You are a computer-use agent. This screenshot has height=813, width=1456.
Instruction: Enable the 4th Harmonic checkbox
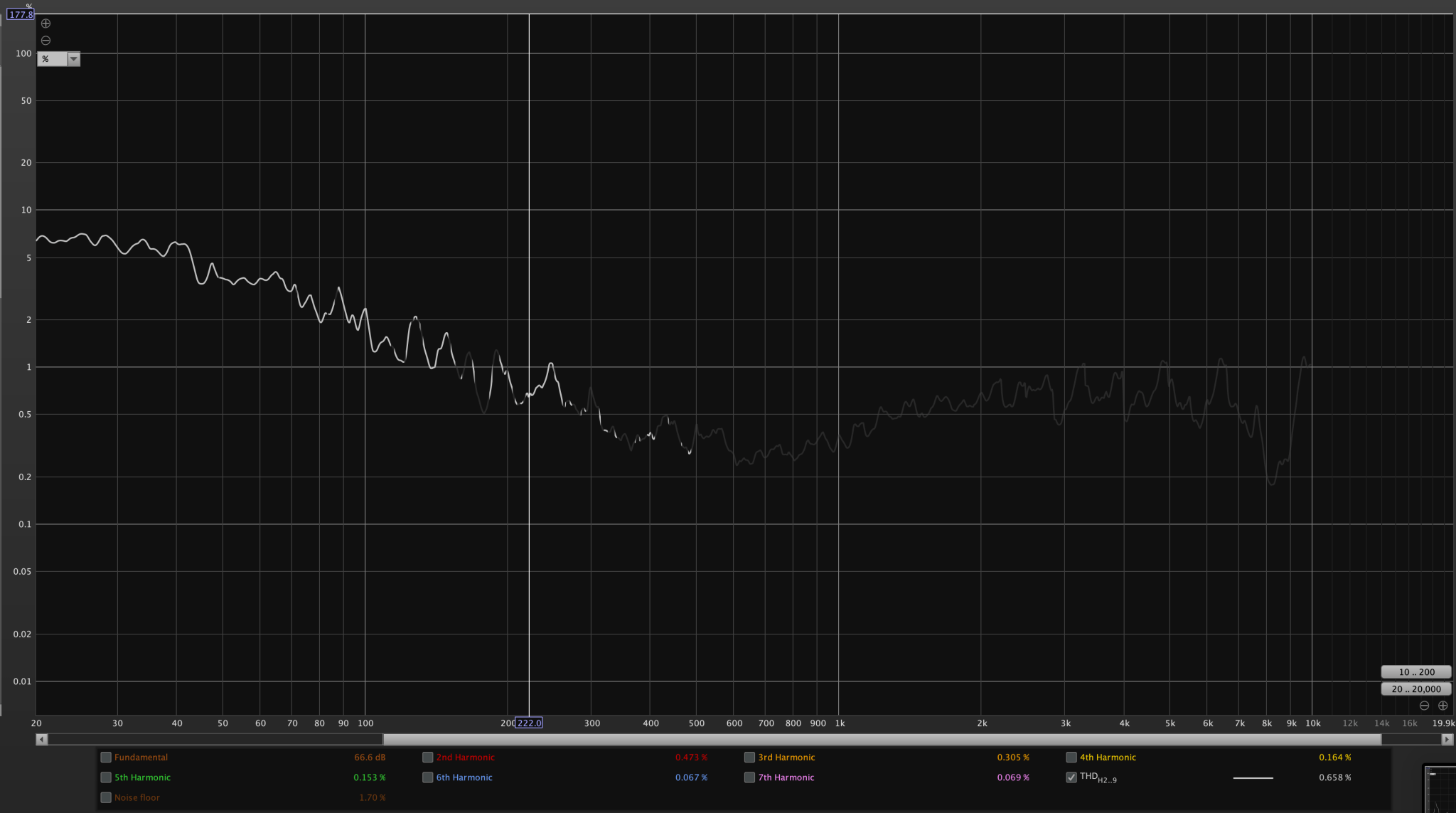pyautogui.click(x=1071, y=758)
